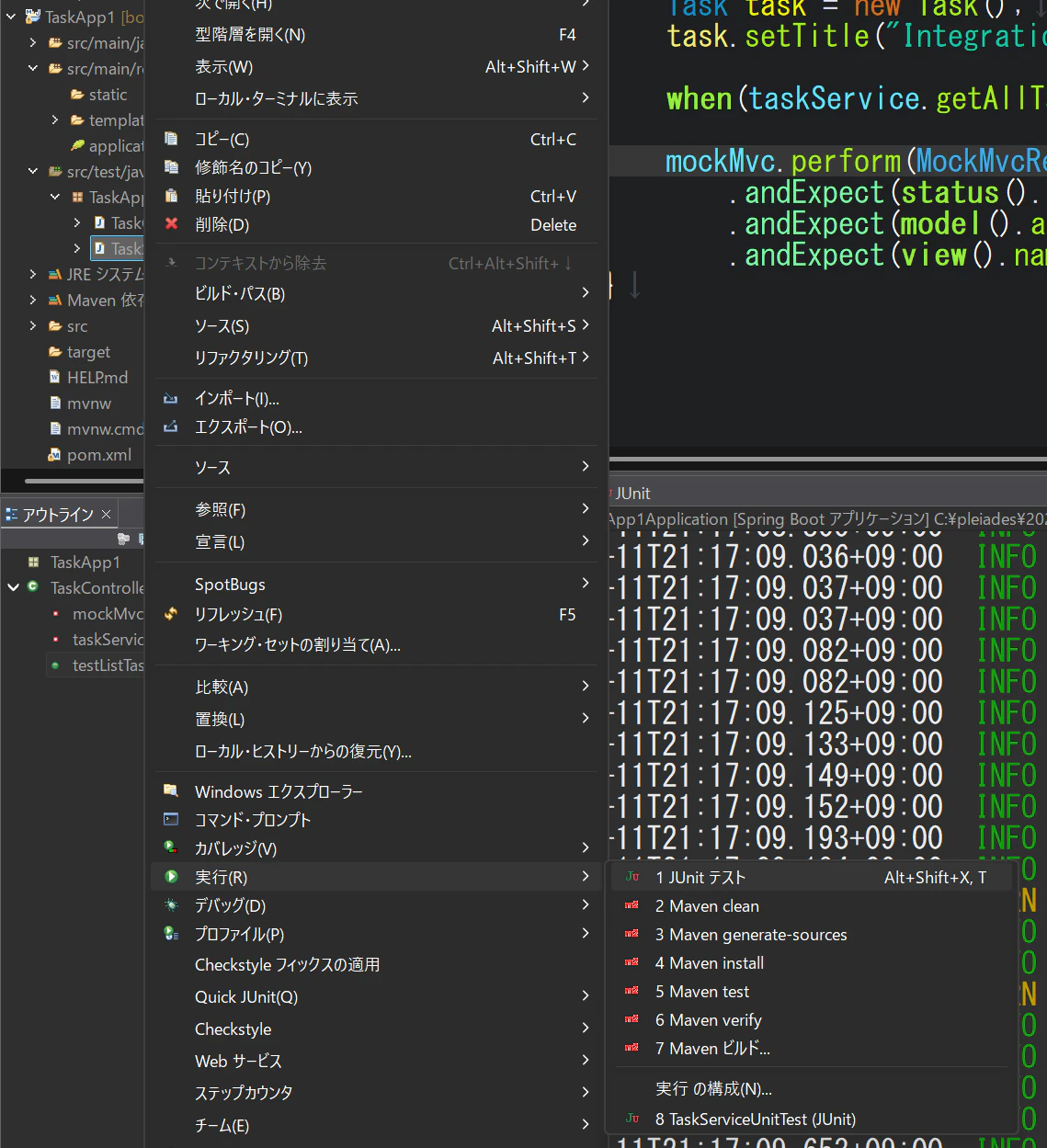Viewport: 1047px width, 1148px height.
Task: Choose Checkstyle フィックスの適用
Action: (x=377, y=965)
